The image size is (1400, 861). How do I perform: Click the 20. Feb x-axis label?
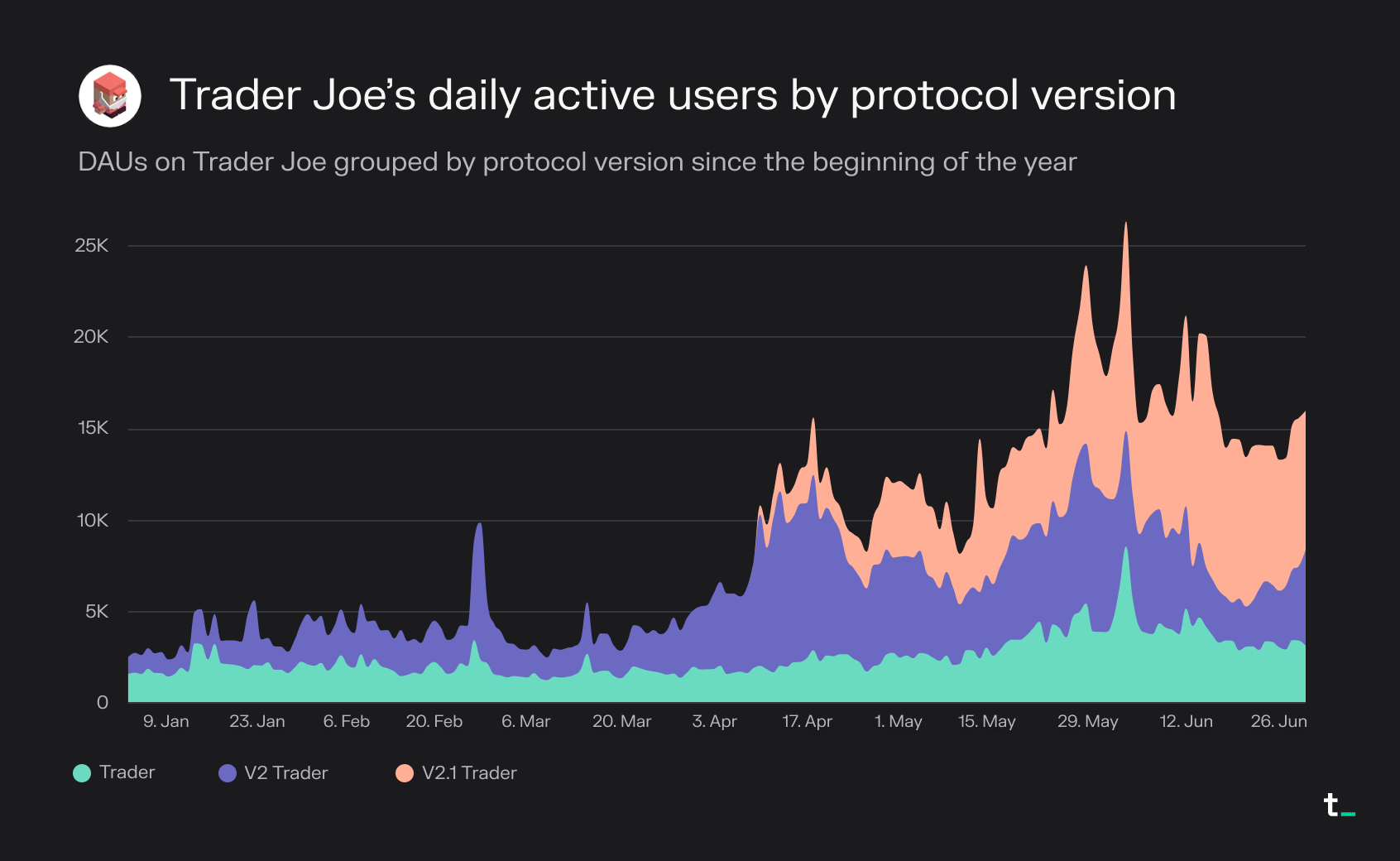coord(434,721)
